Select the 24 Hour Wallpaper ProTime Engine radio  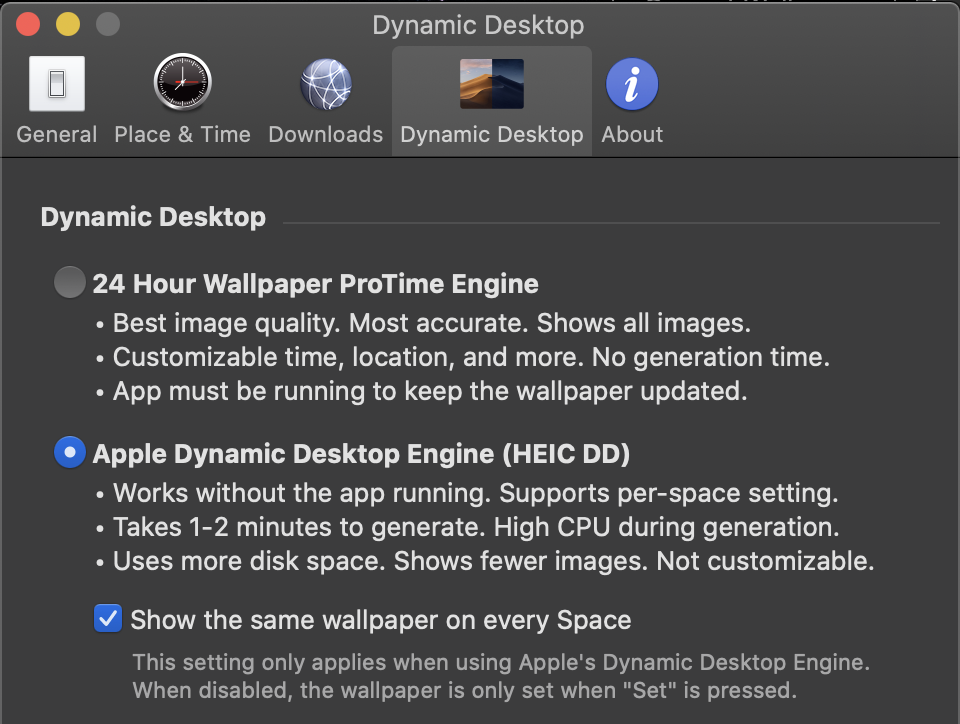click(70, 282)
